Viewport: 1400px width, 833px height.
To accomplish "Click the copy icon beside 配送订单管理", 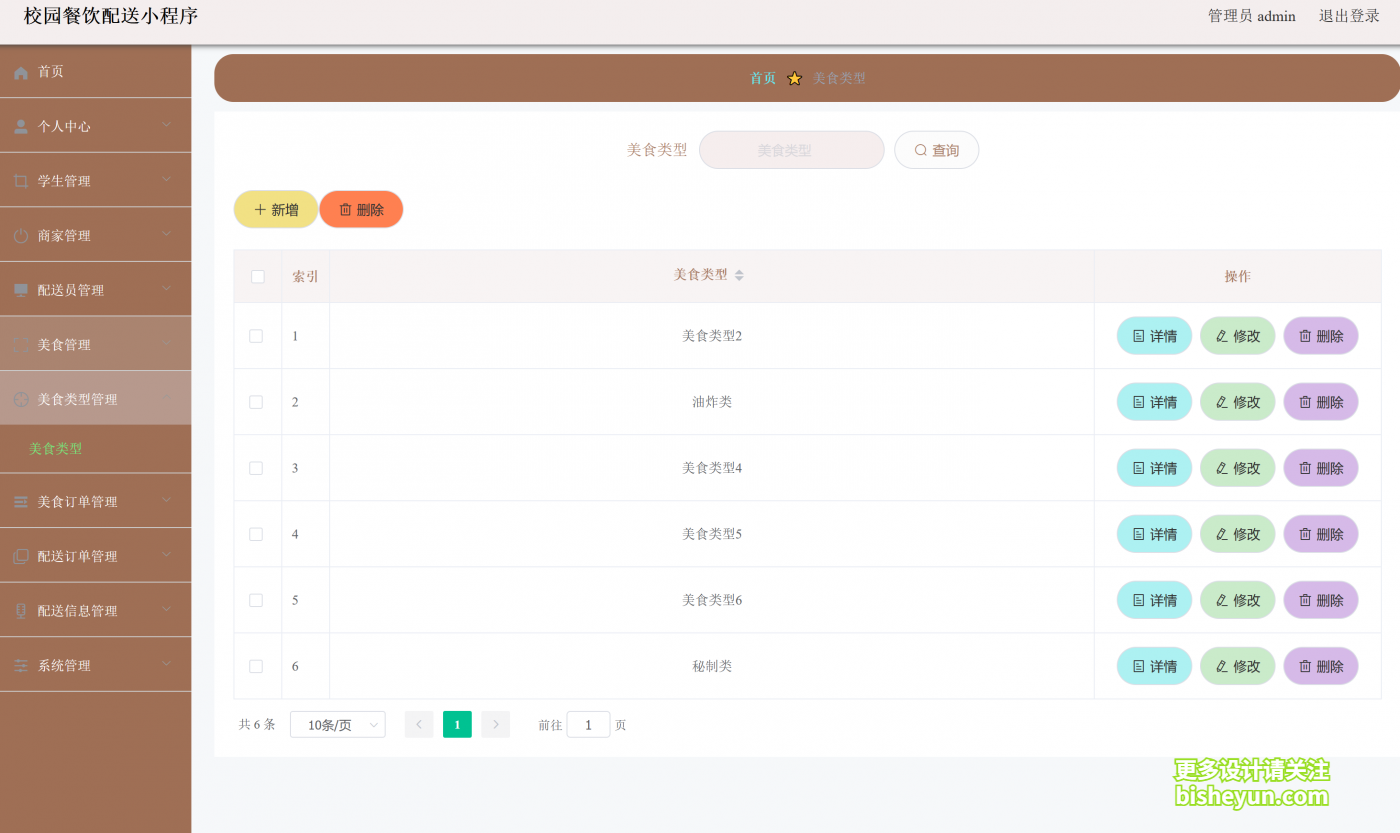I will 21,557.
